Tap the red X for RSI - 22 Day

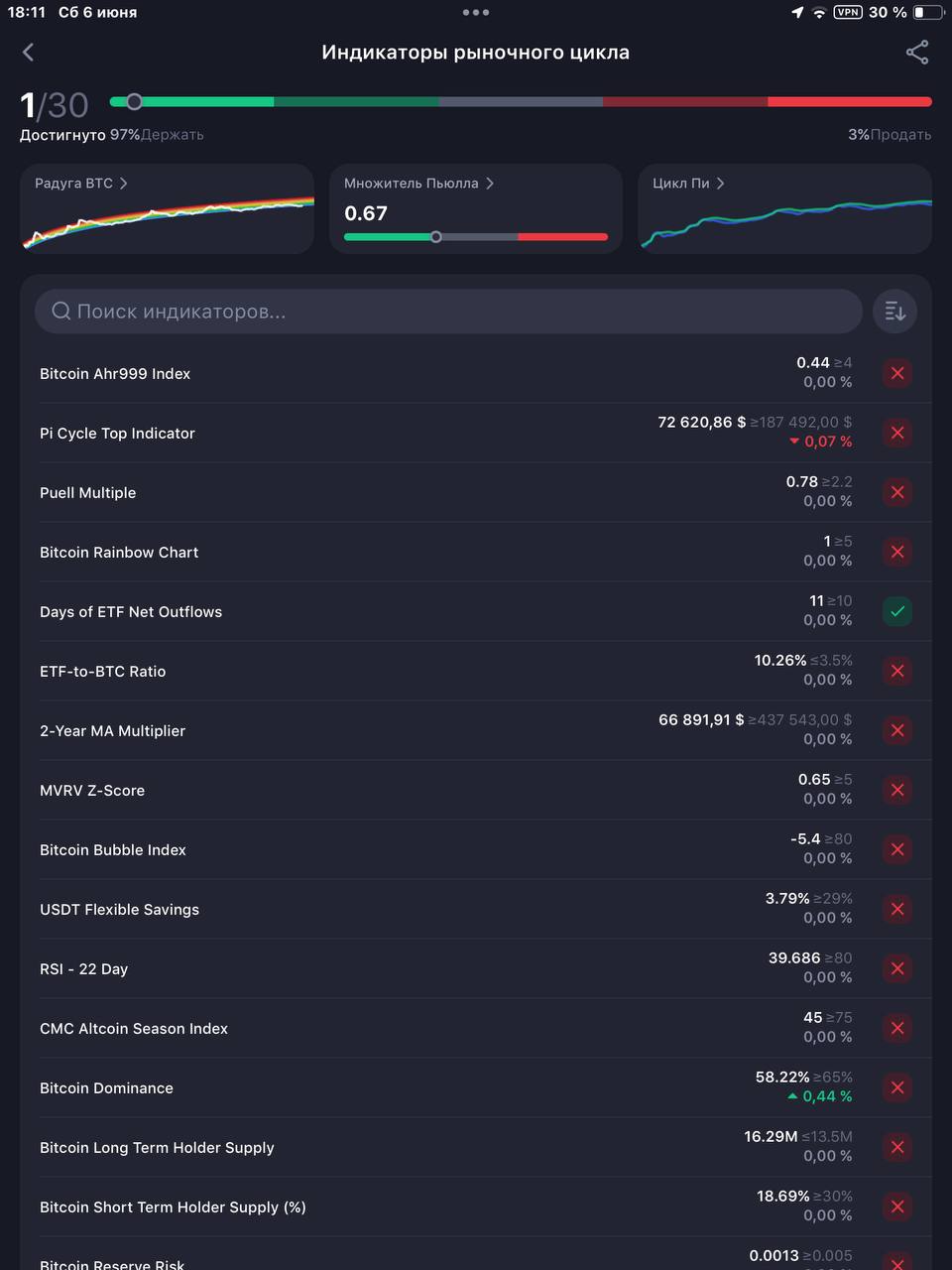897,968
